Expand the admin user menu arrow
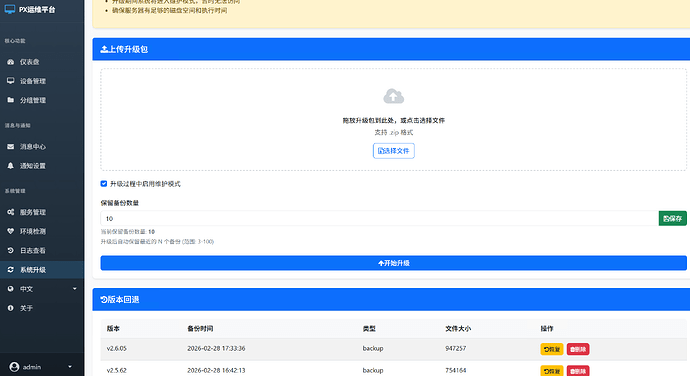The height and width of the screenshot is (376, 690). (70, 367)
